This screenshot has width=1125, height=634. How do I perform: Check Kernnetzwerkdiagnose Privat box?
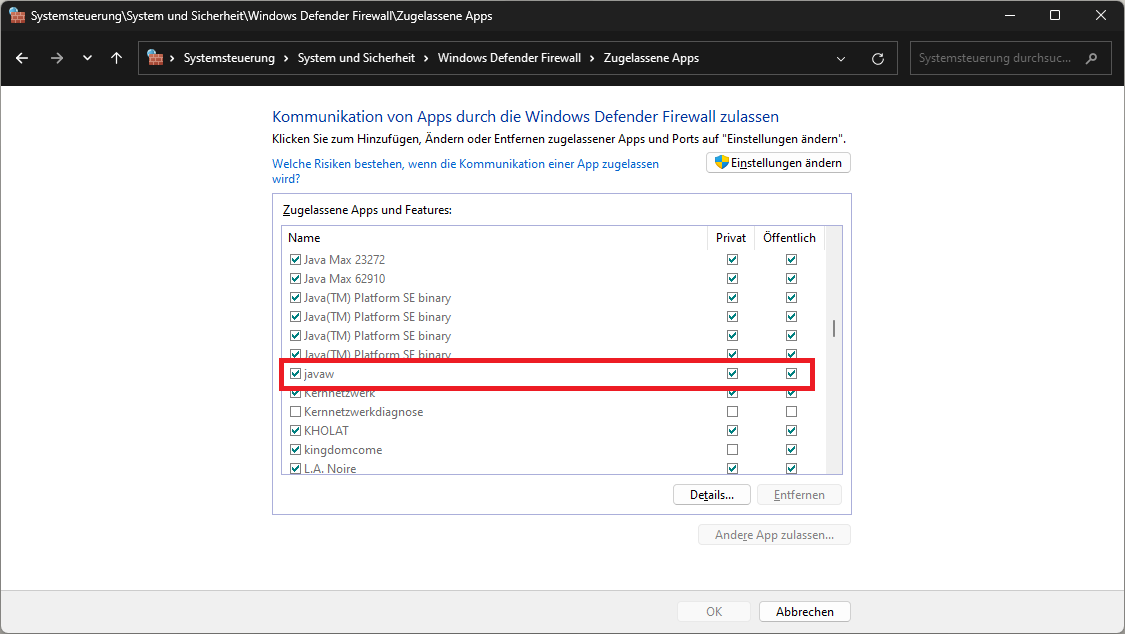pyautogui.click(x=732, y=412)
